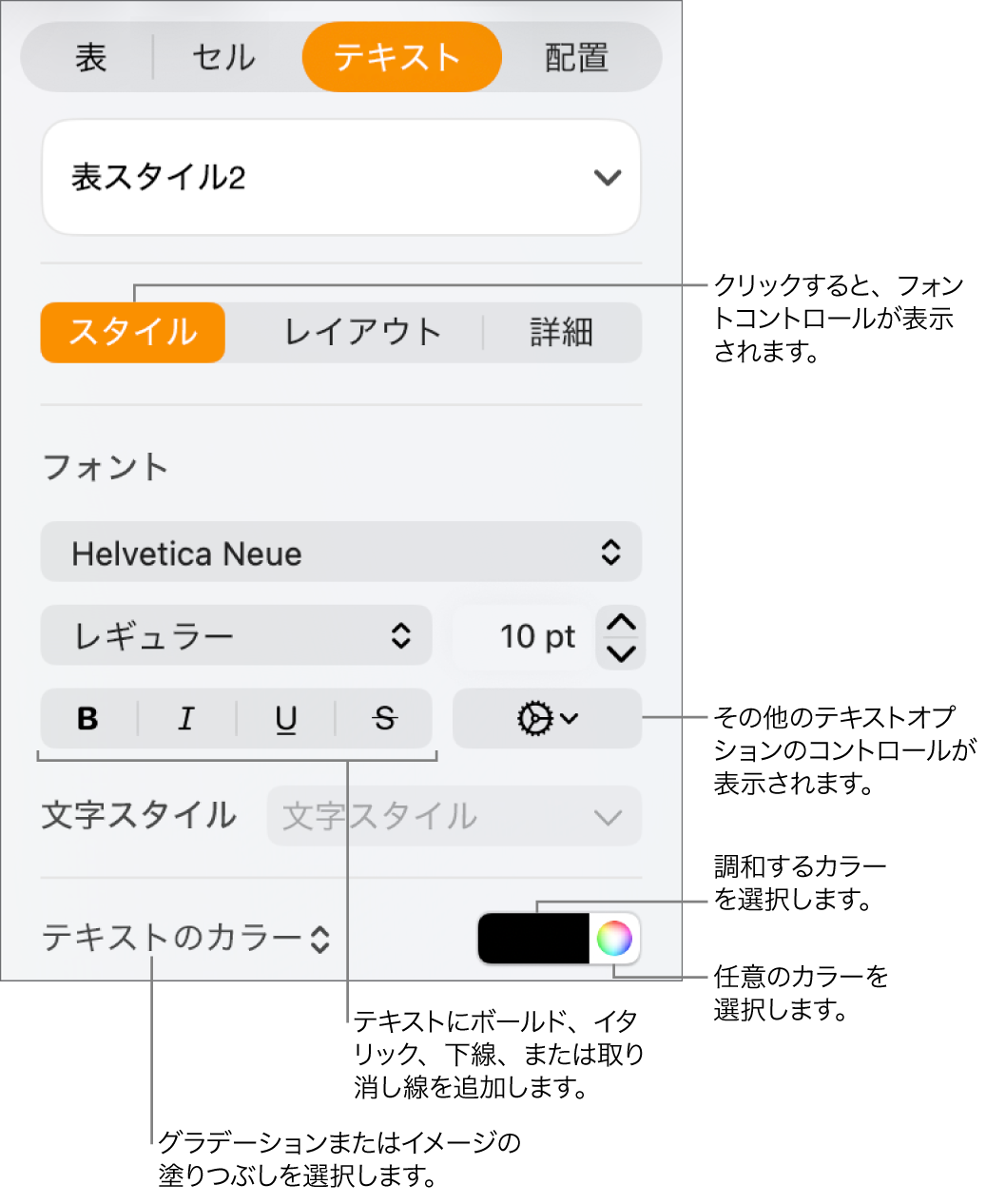Open the 表 tab
This screenshot has height=1204, width=986.
tap(90, 57)
